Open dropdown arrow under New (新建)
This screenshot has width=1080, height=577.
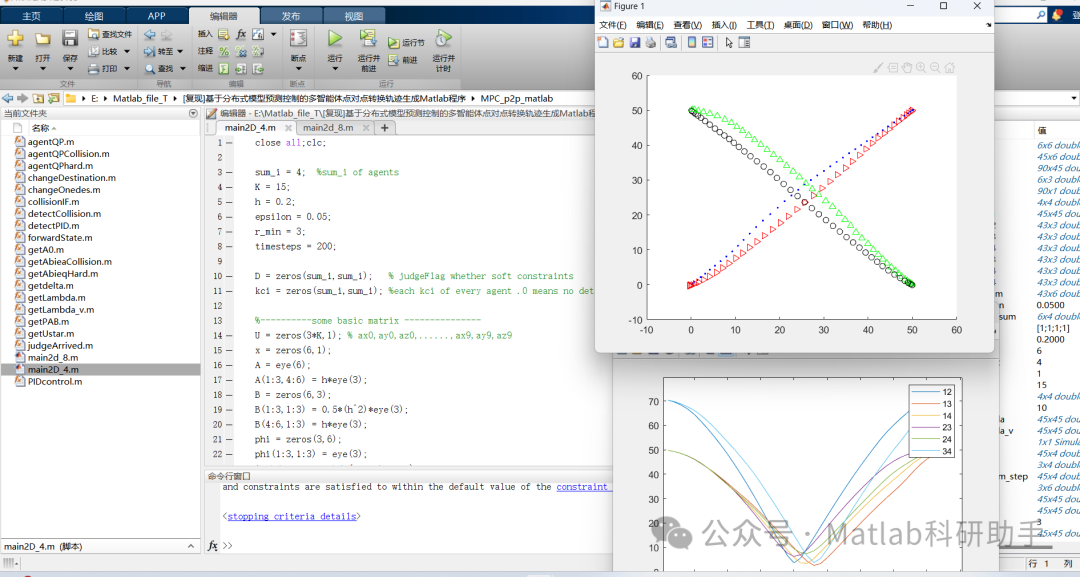(x=15, y=69)
